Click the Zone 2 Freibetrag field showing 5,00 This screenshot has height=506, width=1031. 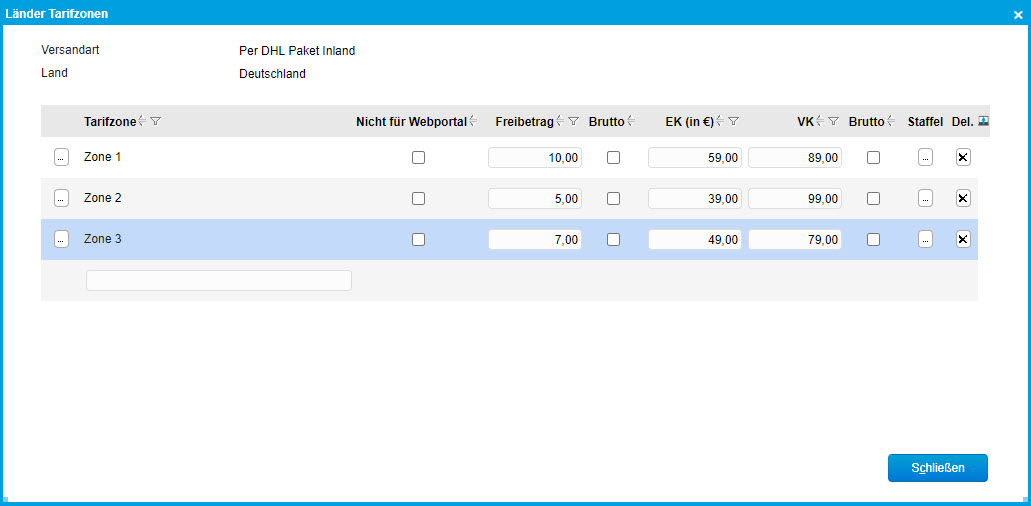pyautogui.click(x=535, y=198)
